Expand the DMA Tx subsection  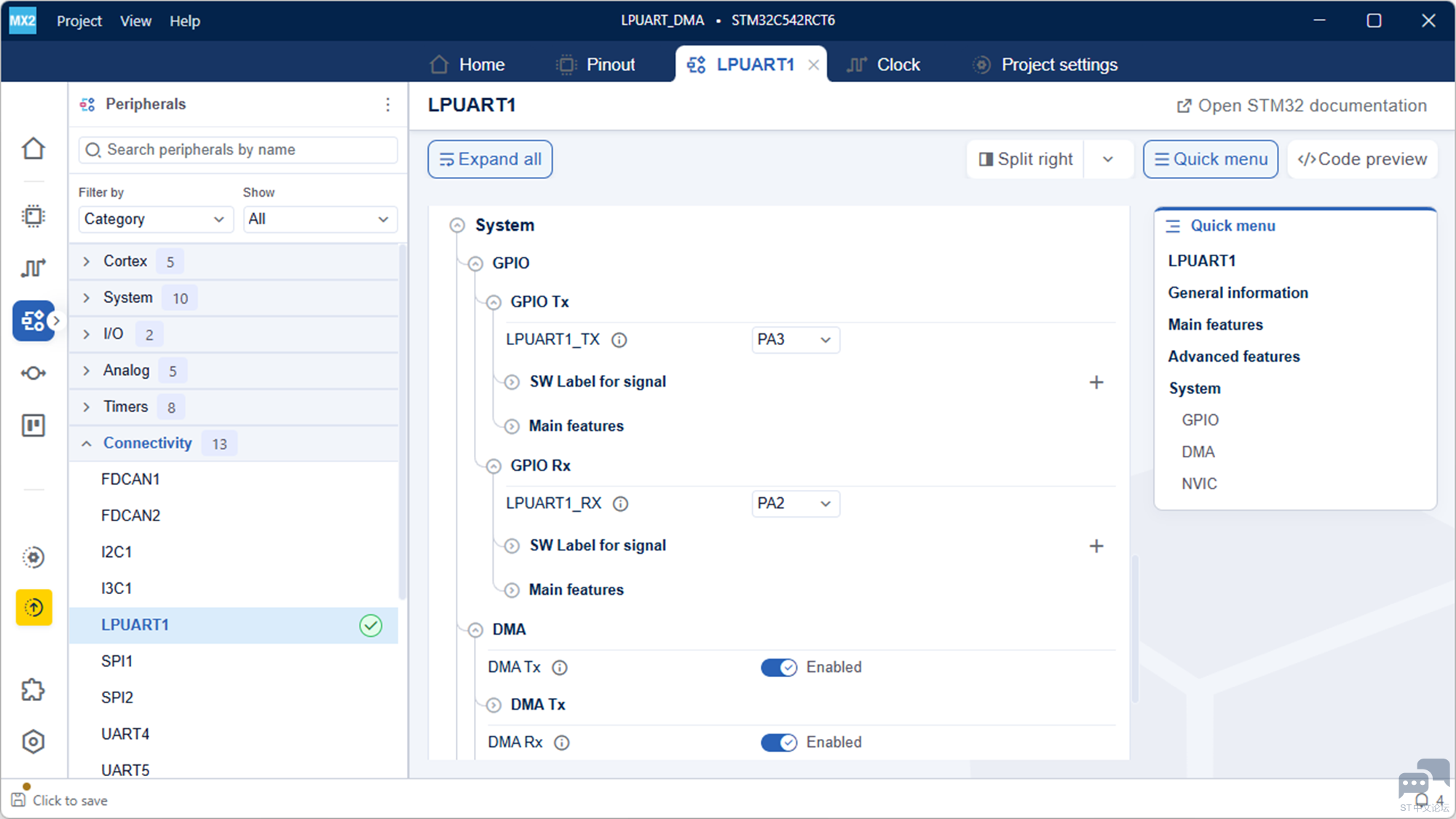coord(494,705)
